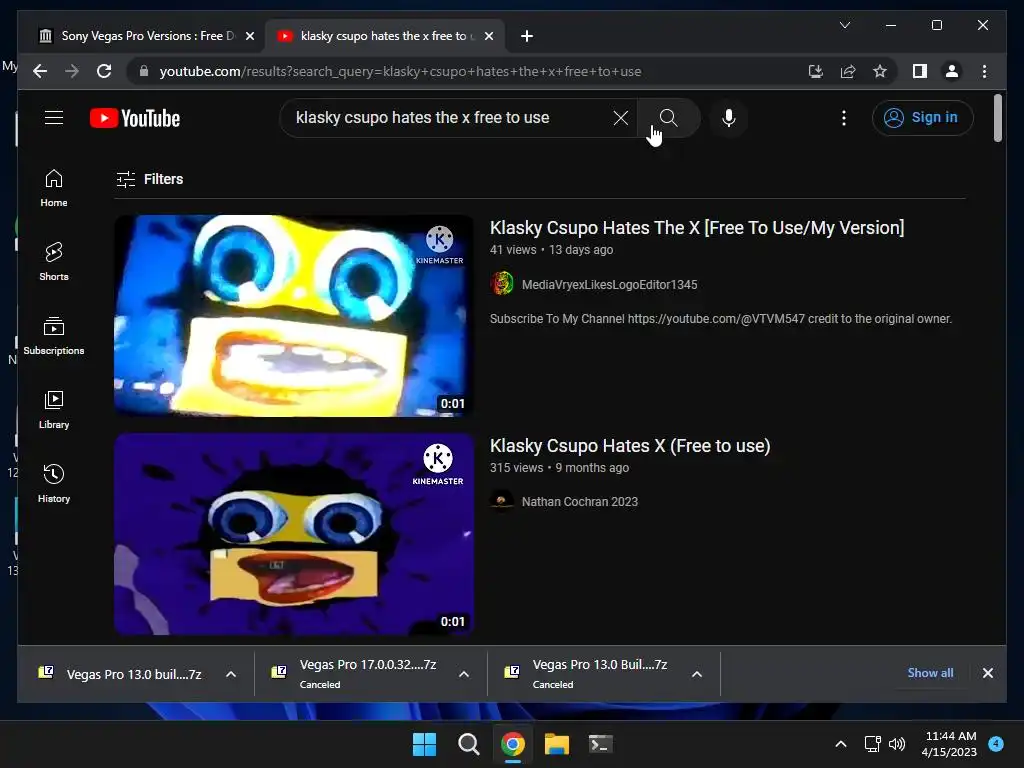Clear the search box with the X icon

[x=620, y=118]
